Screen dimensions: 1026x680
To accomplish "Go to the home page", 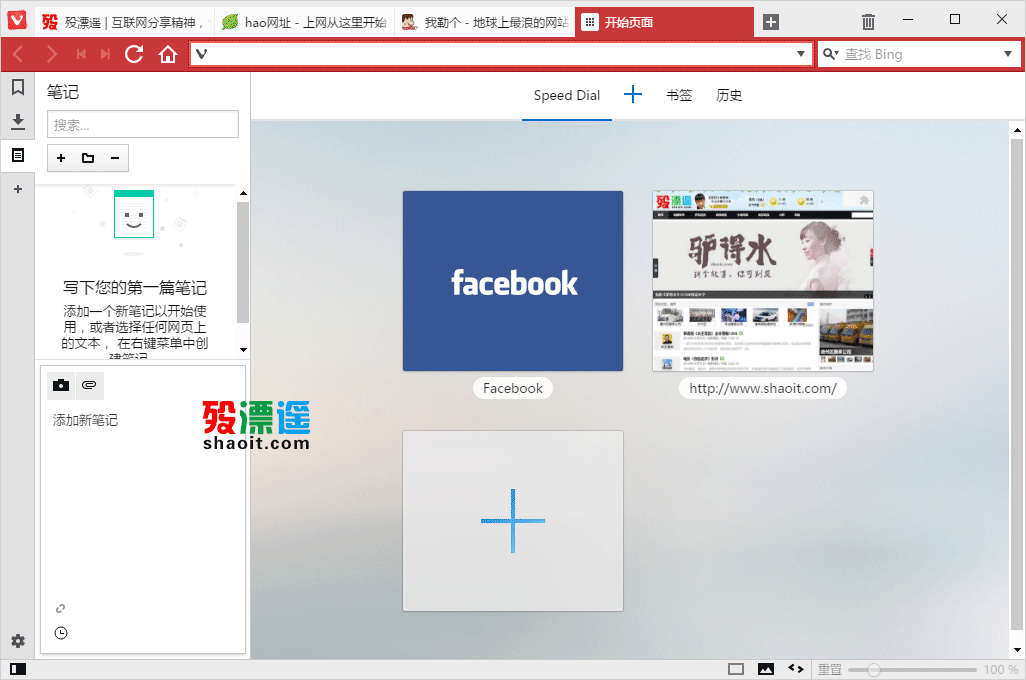I will [x=168, y=54].
